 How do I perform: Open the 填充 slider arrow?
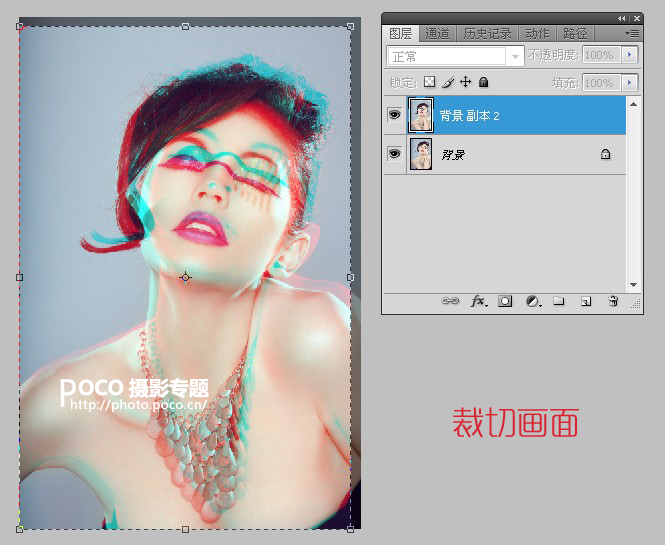click(x=630, y=83)
